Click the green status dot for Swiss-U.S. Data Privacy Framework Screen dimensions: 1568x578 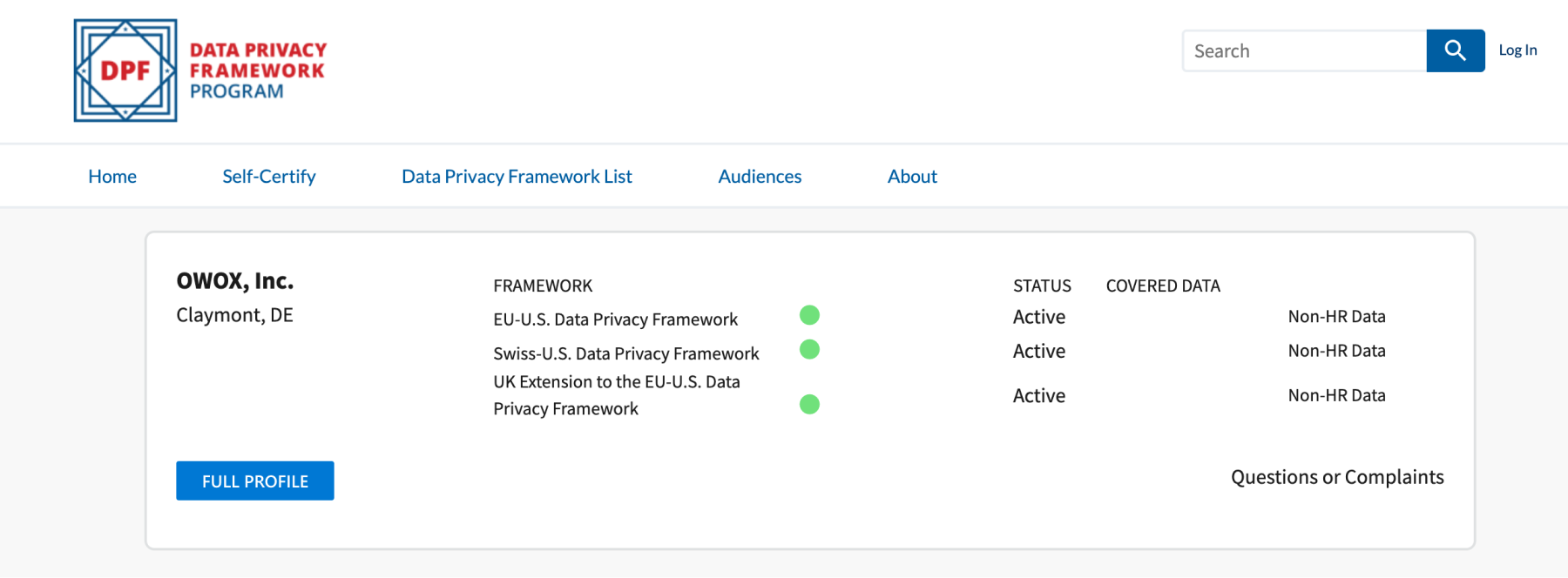pyautogui.click(x=809, y=349)
